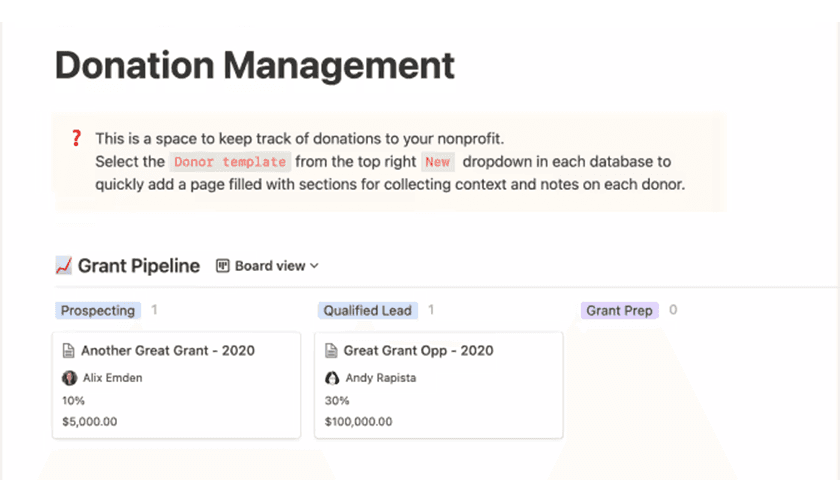The height and width of the screenshot is (480, 840).
Task: Click Alix Emden's avatar photo
Action: tap(69, 378)
